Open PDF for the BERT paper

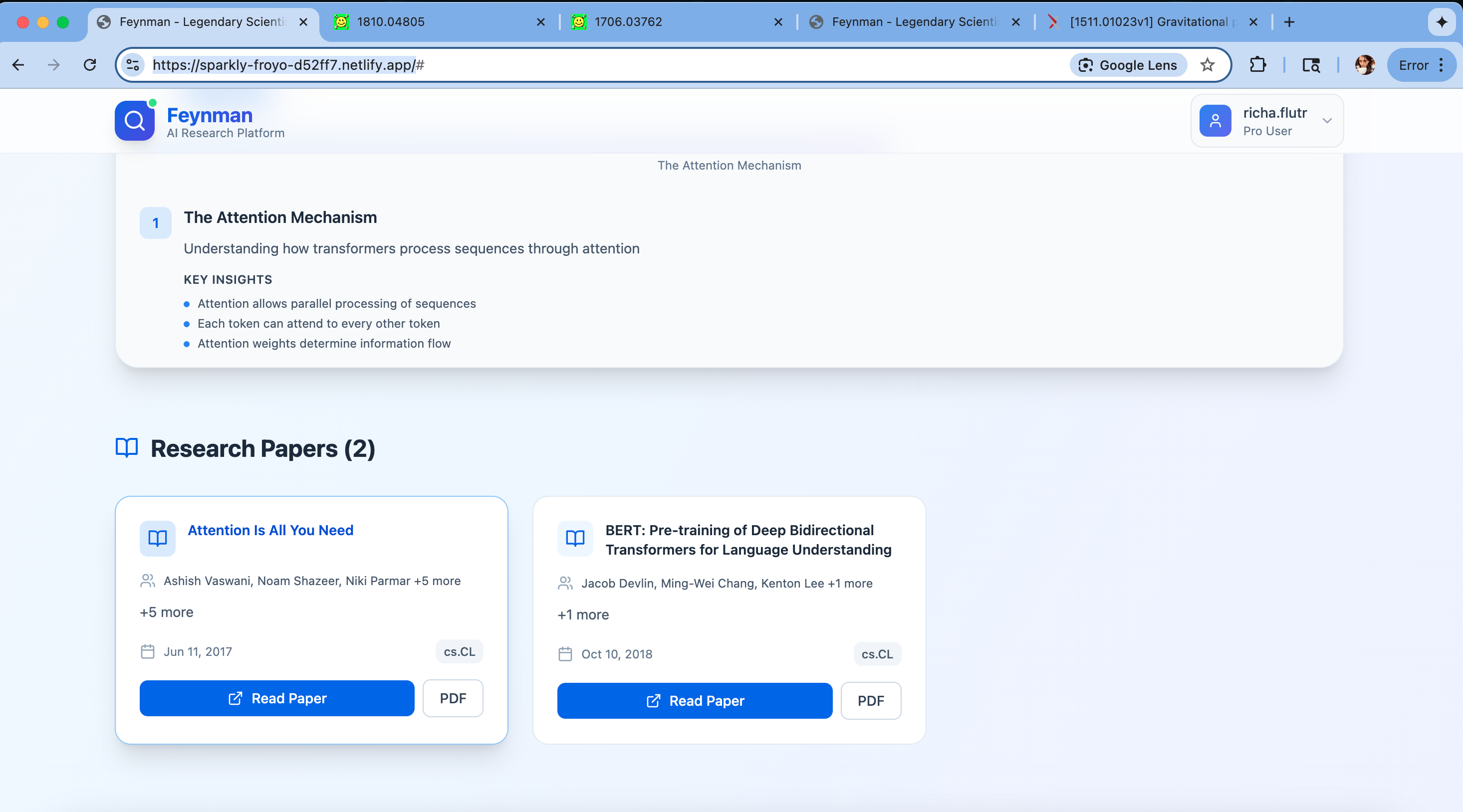pyautogui.click(x=870, y=701)
